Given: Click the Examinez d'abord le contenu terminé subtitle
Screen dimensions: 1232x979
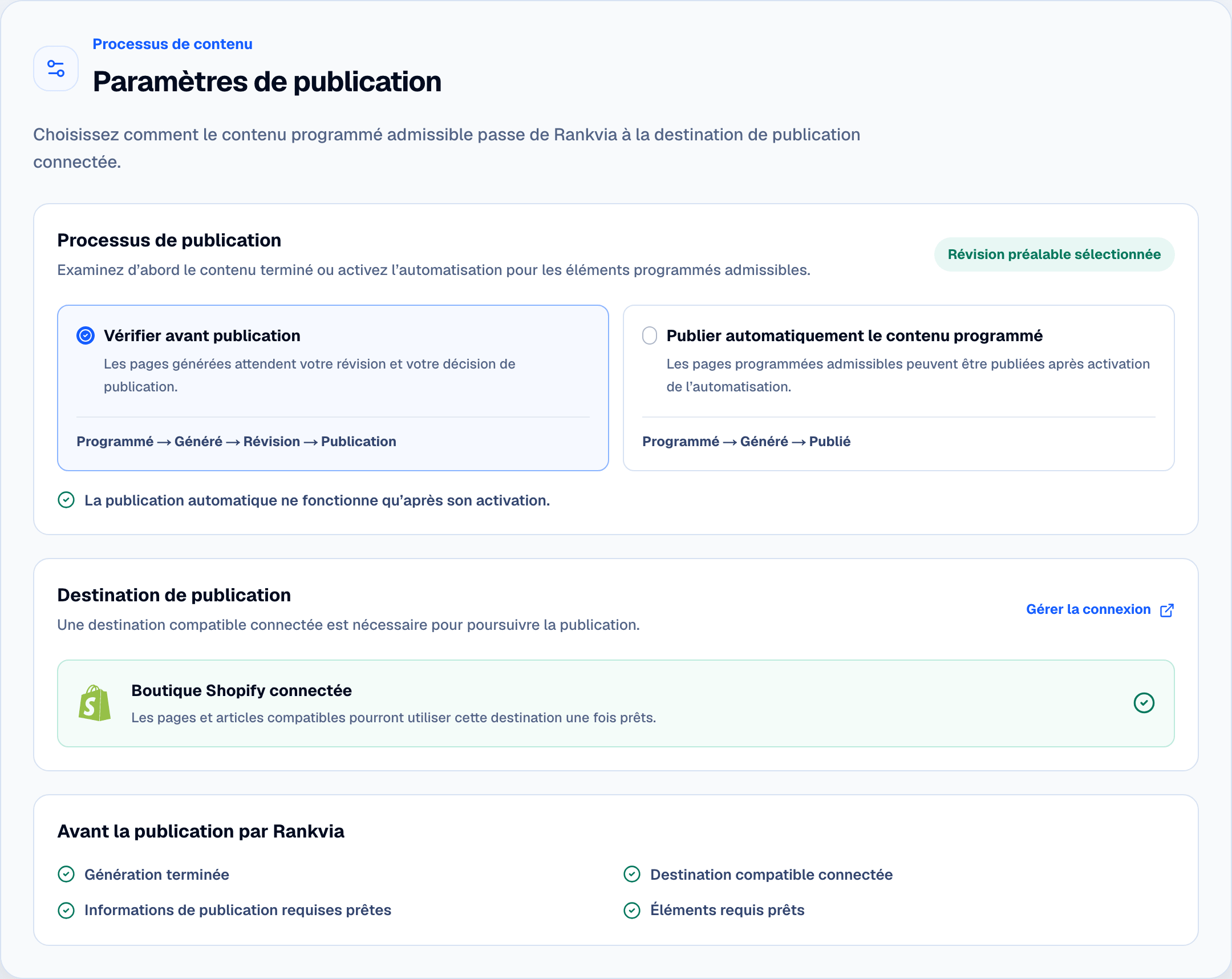Looking at the screenshot, I should click(433, 270).
